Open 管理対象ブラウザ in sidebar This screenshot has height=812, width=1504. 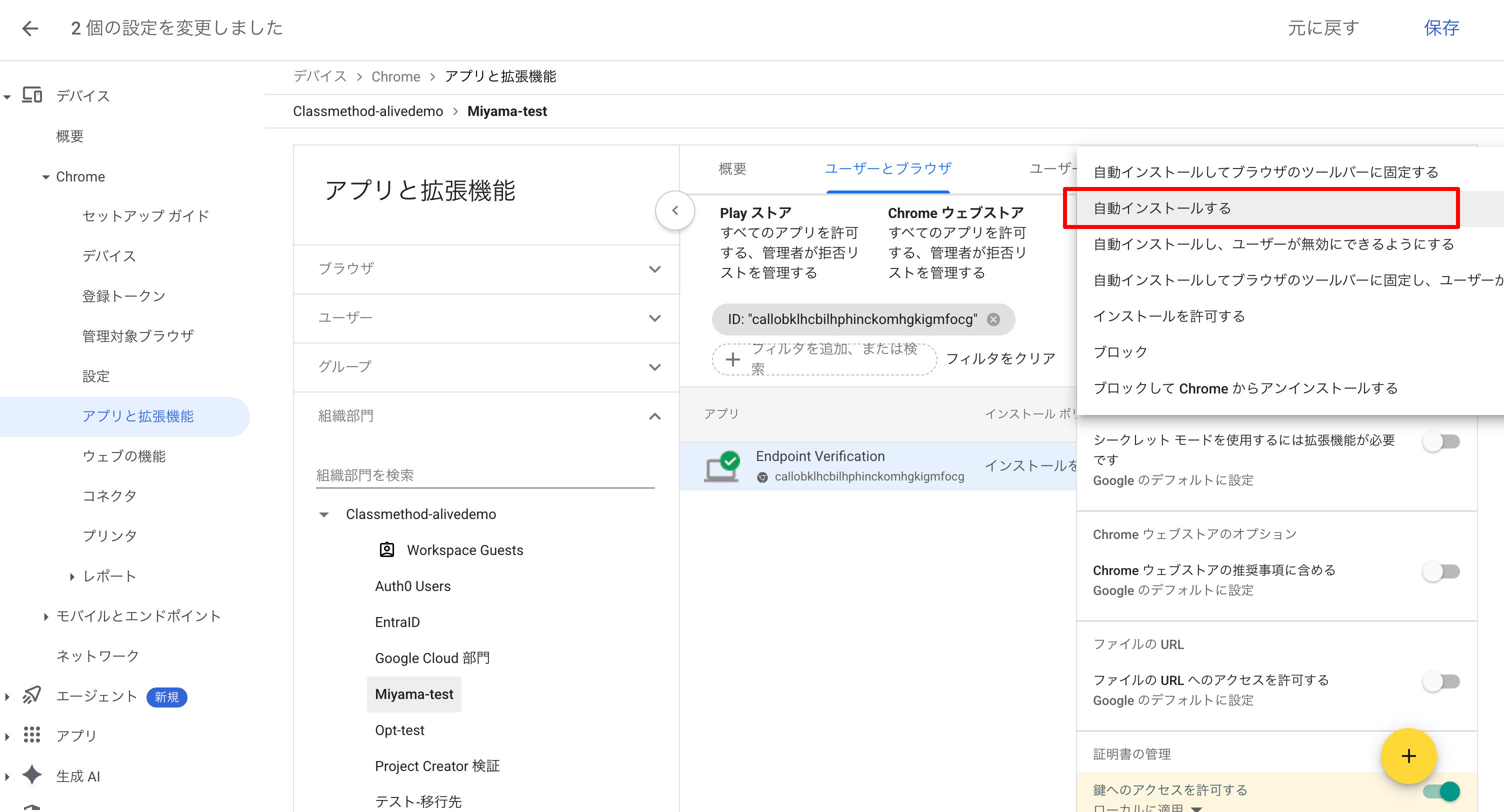tap(138, 336)
